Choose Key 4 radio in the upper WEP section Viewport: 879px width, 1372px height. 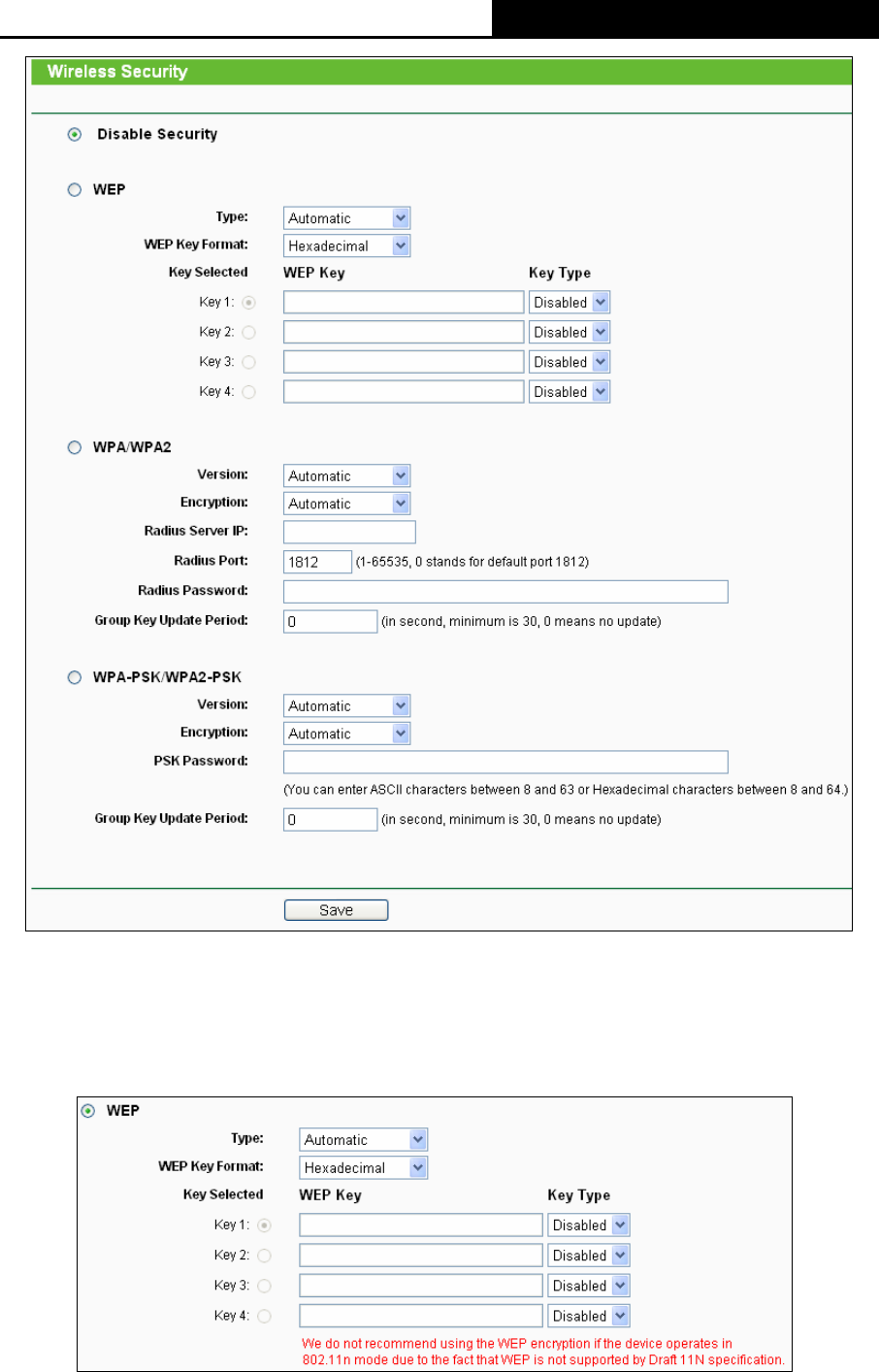click(249, 392)
